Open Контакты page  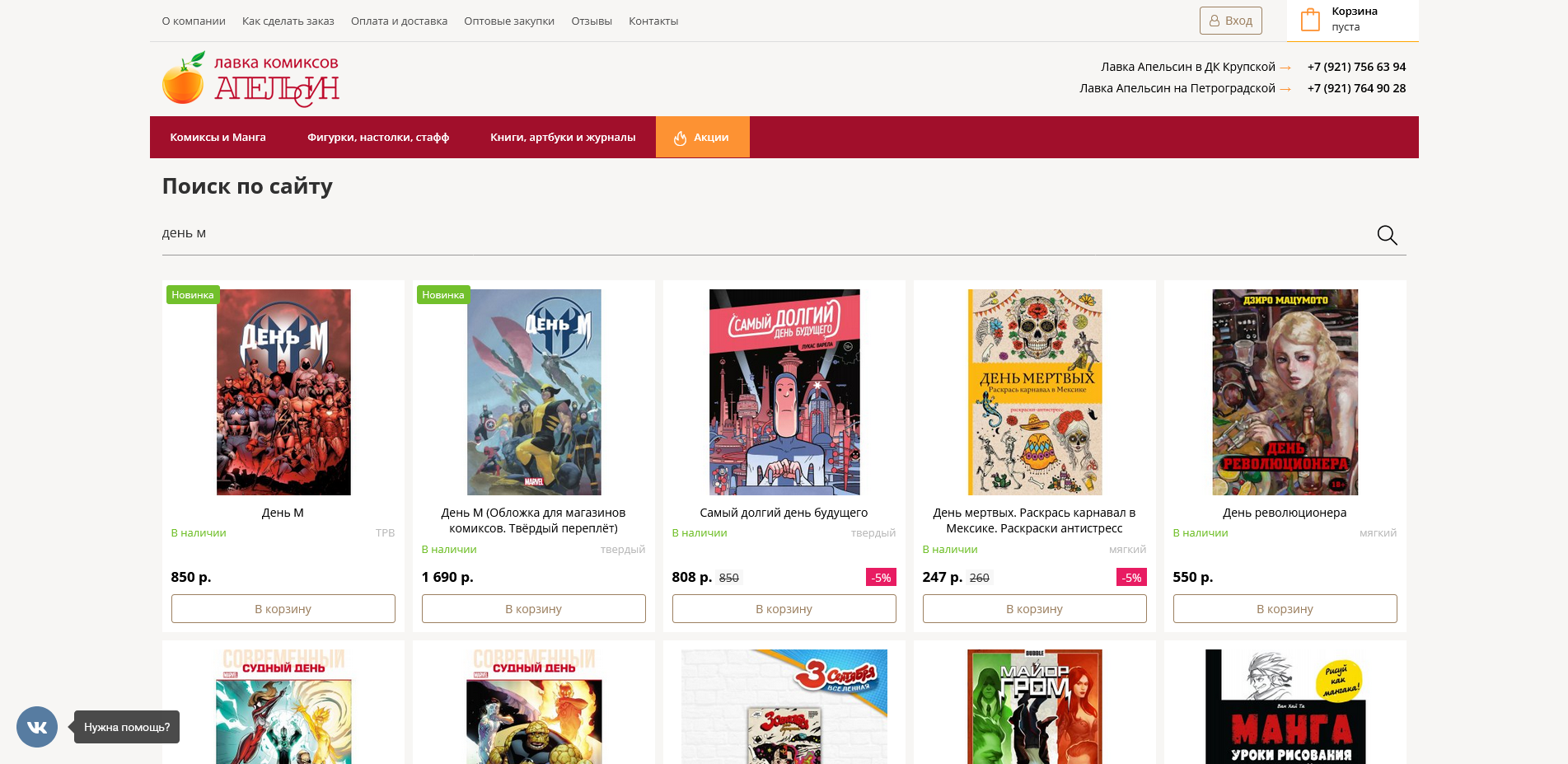tap(653, 21)
